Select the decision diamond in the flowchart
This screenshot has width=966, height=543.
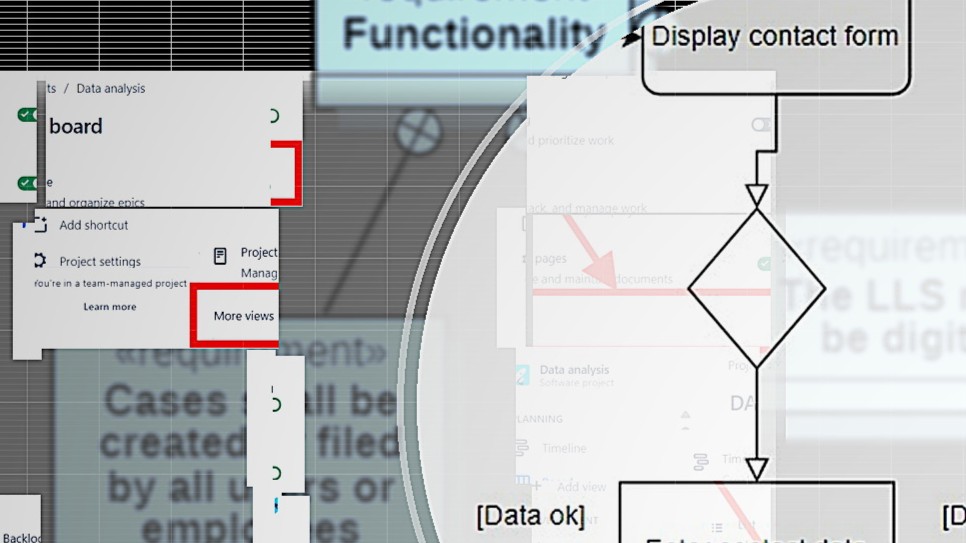click(757, 290)
